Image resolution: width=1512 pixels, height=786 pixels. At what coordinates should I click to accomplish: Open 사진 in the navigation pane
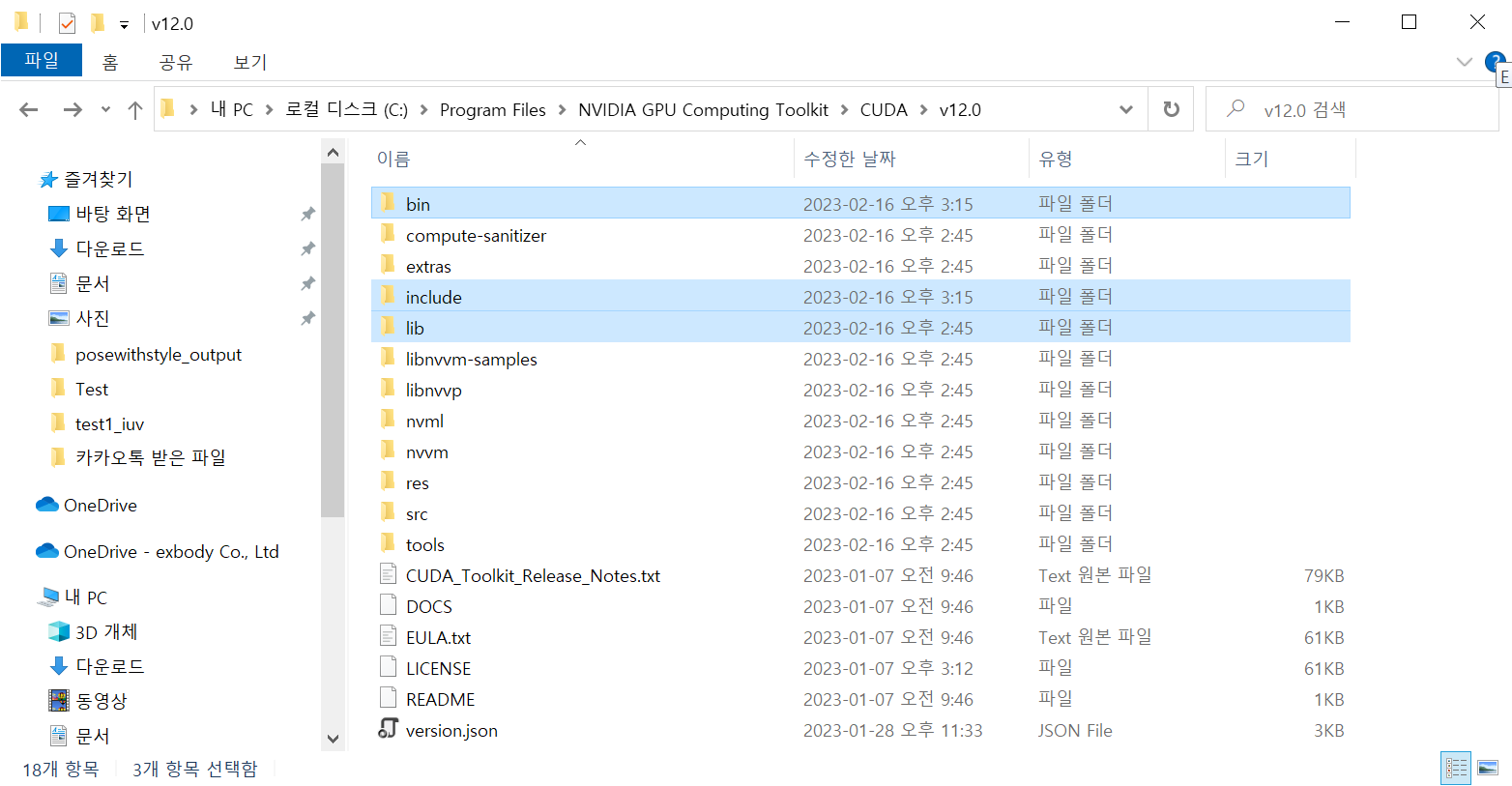(92, 318)
